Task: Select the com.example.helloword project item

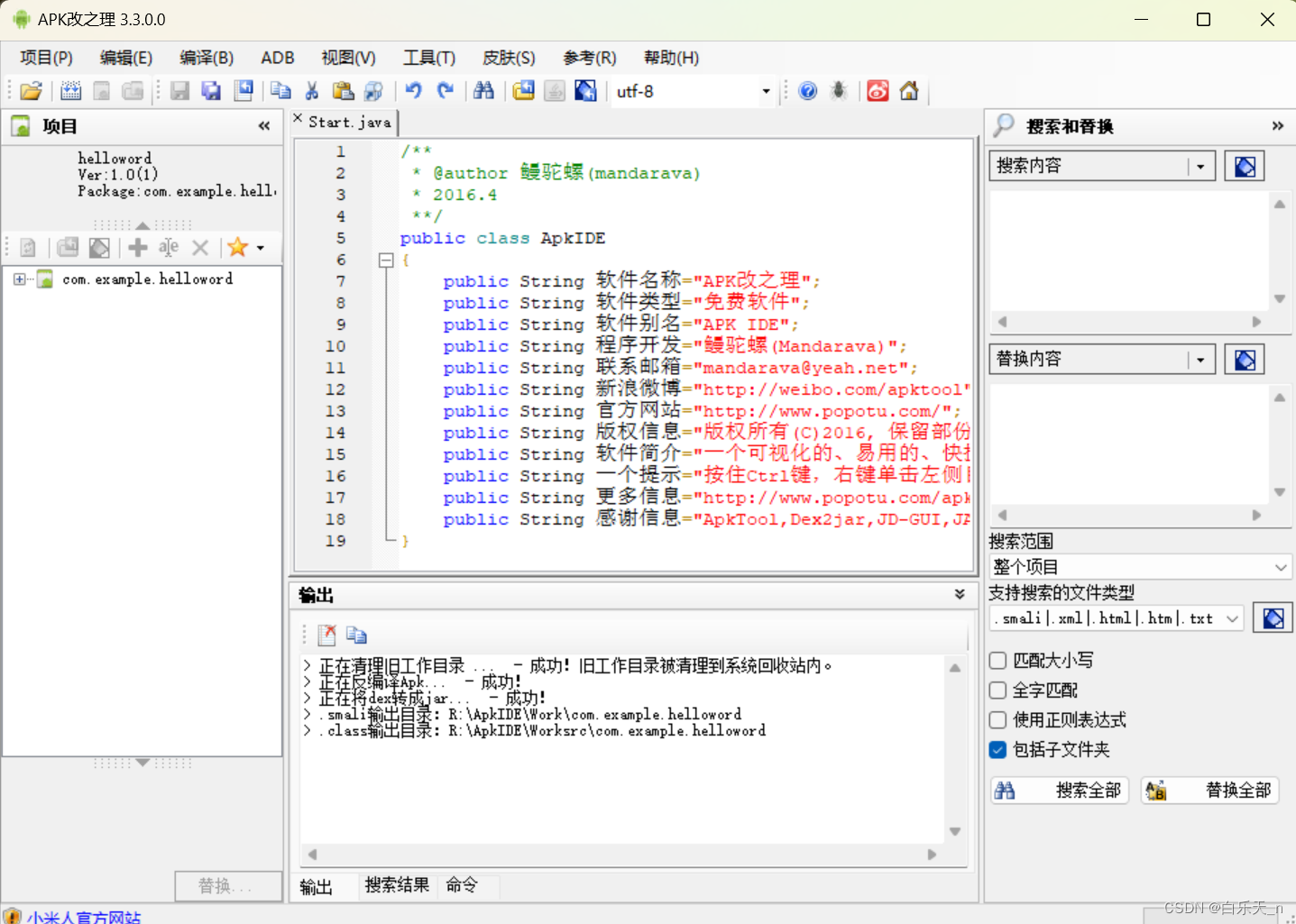Action: coord(147,279)
